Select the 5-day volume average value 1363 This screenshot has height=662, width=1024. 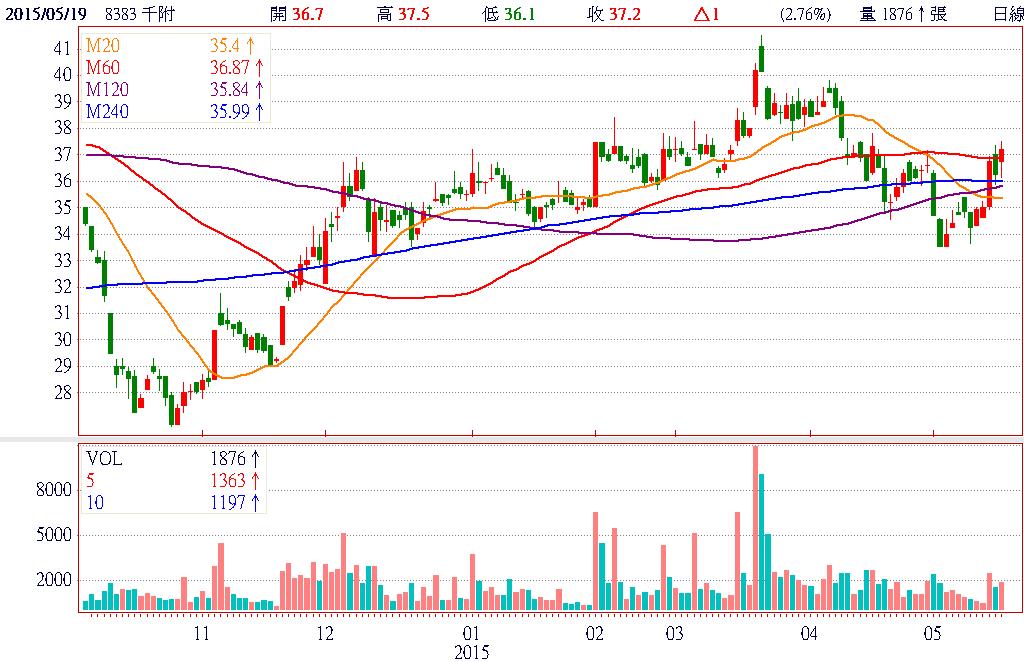point(227,481)
